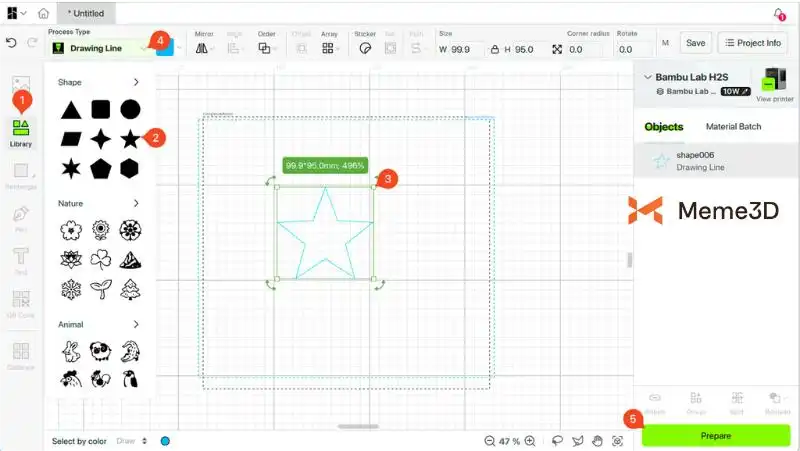This screenshot has width=800, height=451.
Task: Toggle the width-height aspect ratio lock
Action: (492, 49)
